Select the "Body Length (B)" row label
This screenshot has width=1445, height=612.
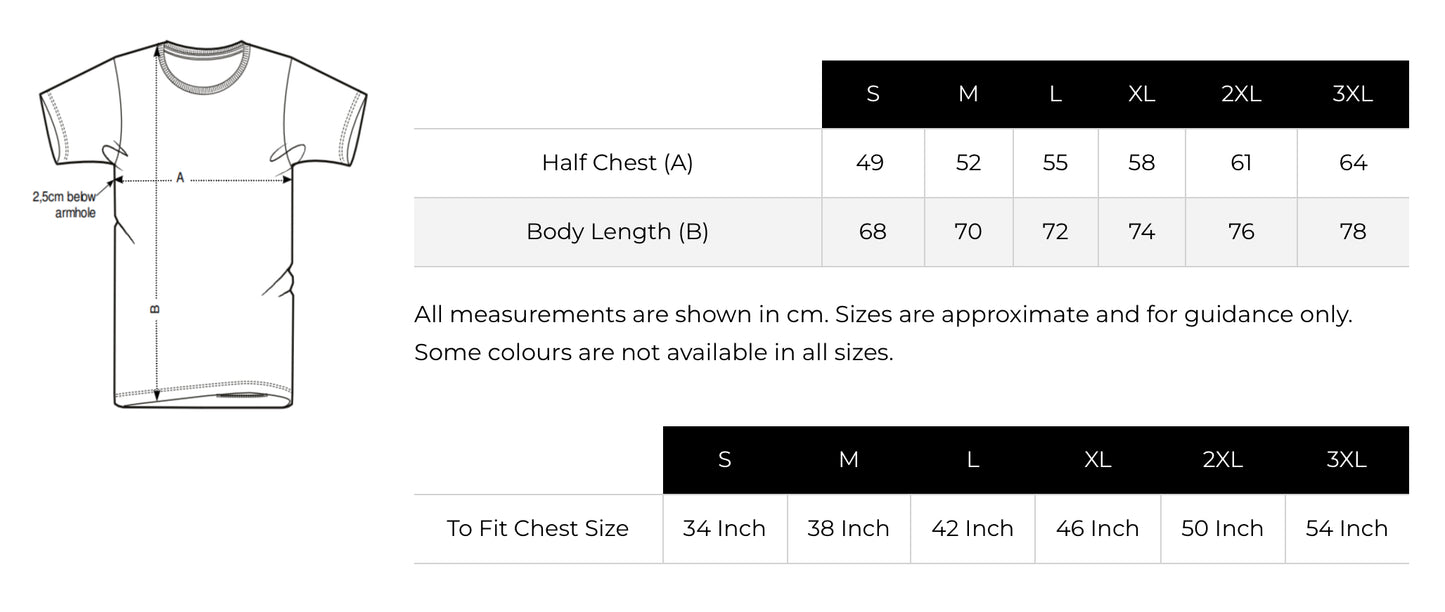click(617, 232)
